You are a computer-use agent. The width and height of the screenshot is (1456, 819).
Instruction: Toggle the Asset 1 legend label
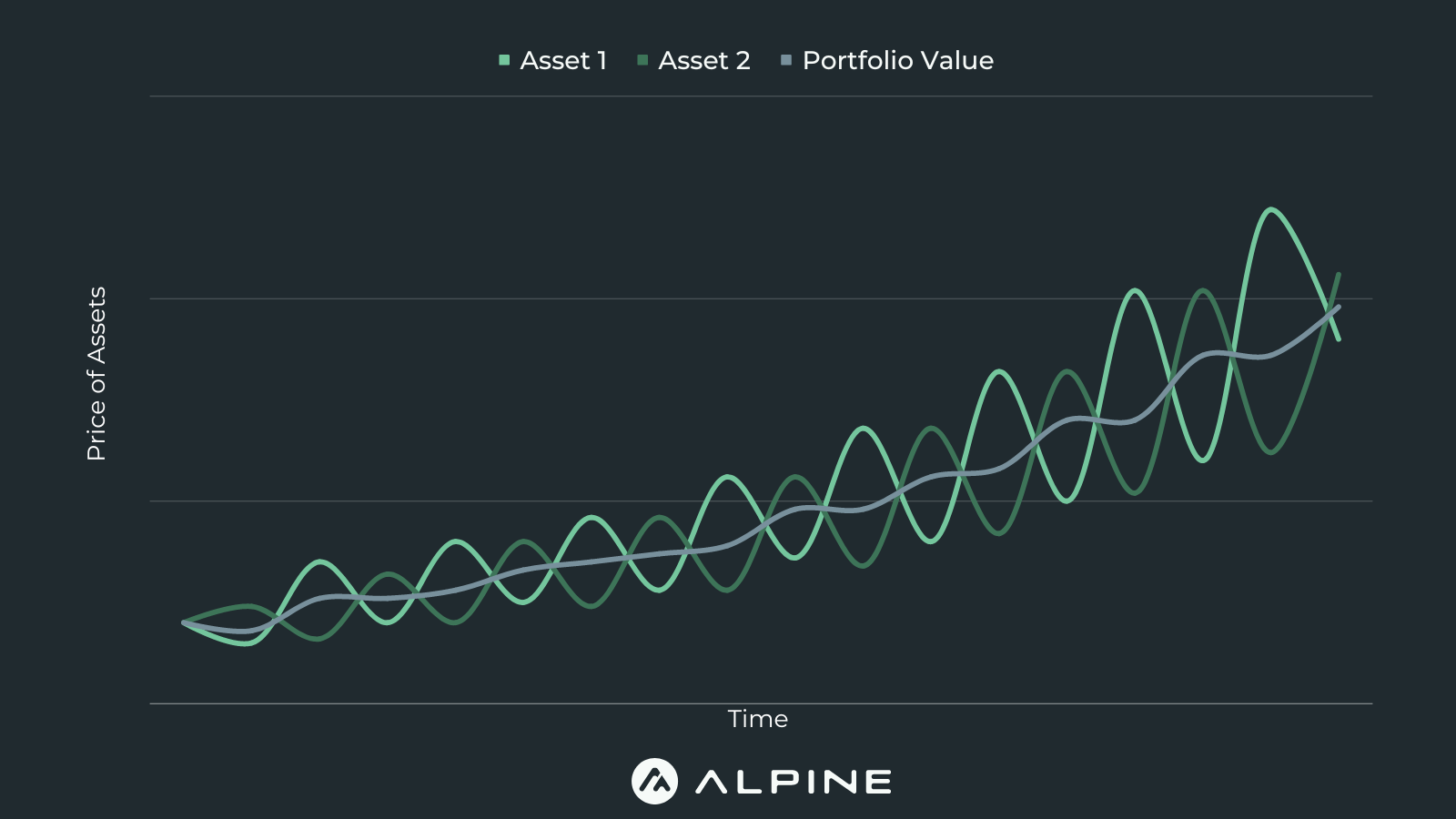pos(563,61)
